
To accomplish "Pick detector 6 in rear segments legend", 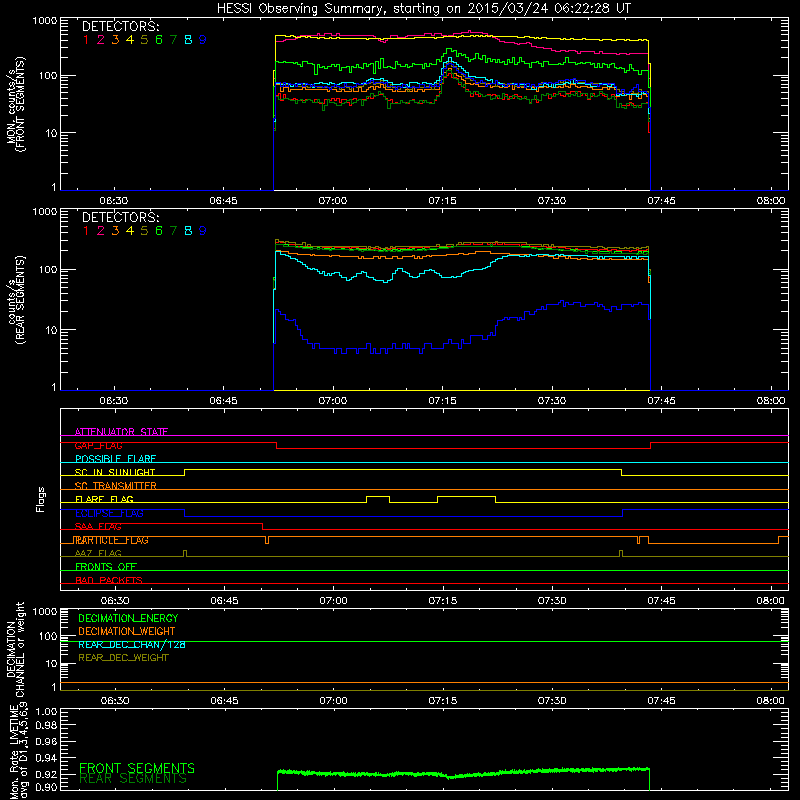I will 159,231.
